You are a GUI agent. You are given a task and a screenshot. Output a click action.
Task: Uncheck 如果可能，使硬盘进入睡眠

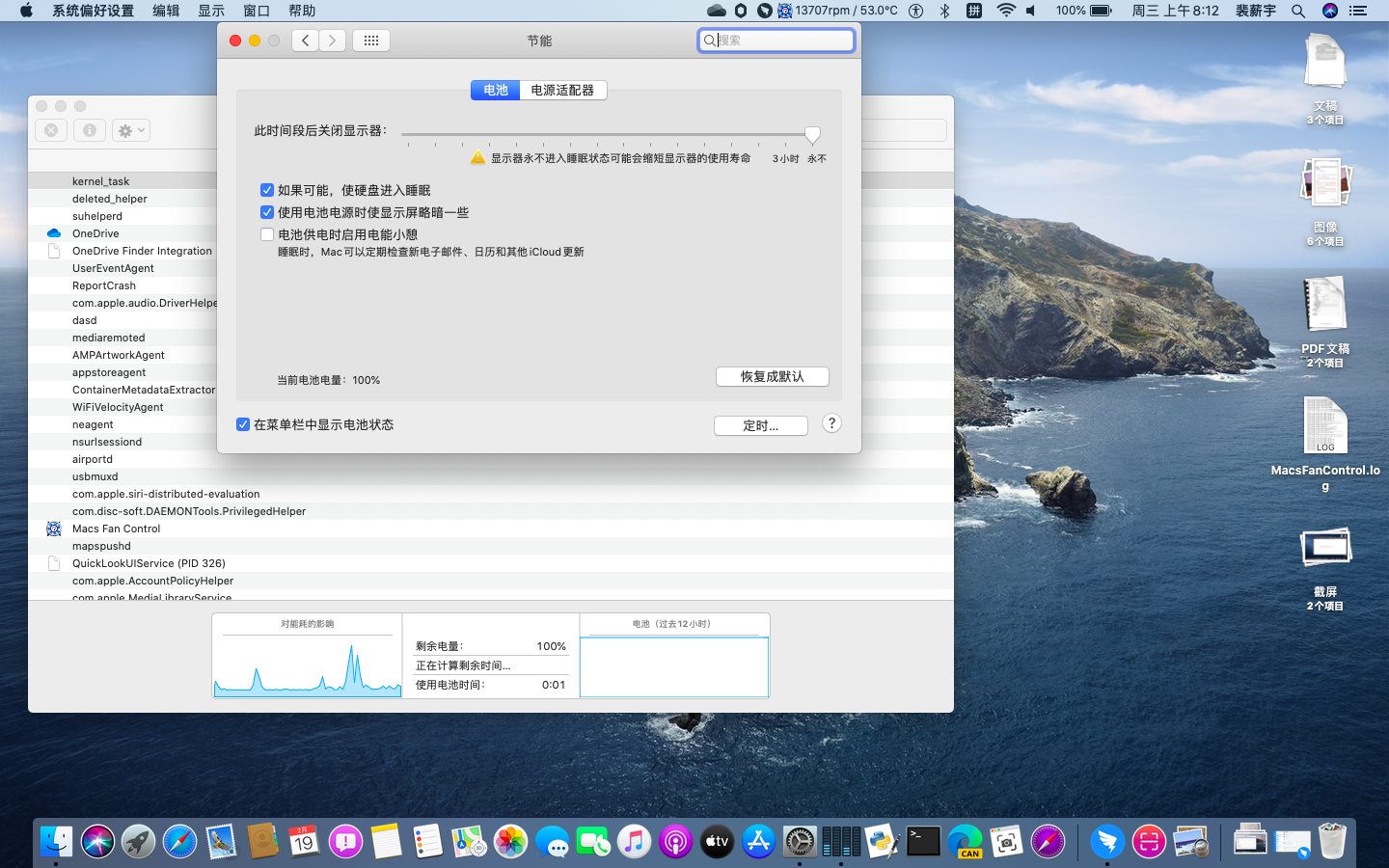coord(266,190)
